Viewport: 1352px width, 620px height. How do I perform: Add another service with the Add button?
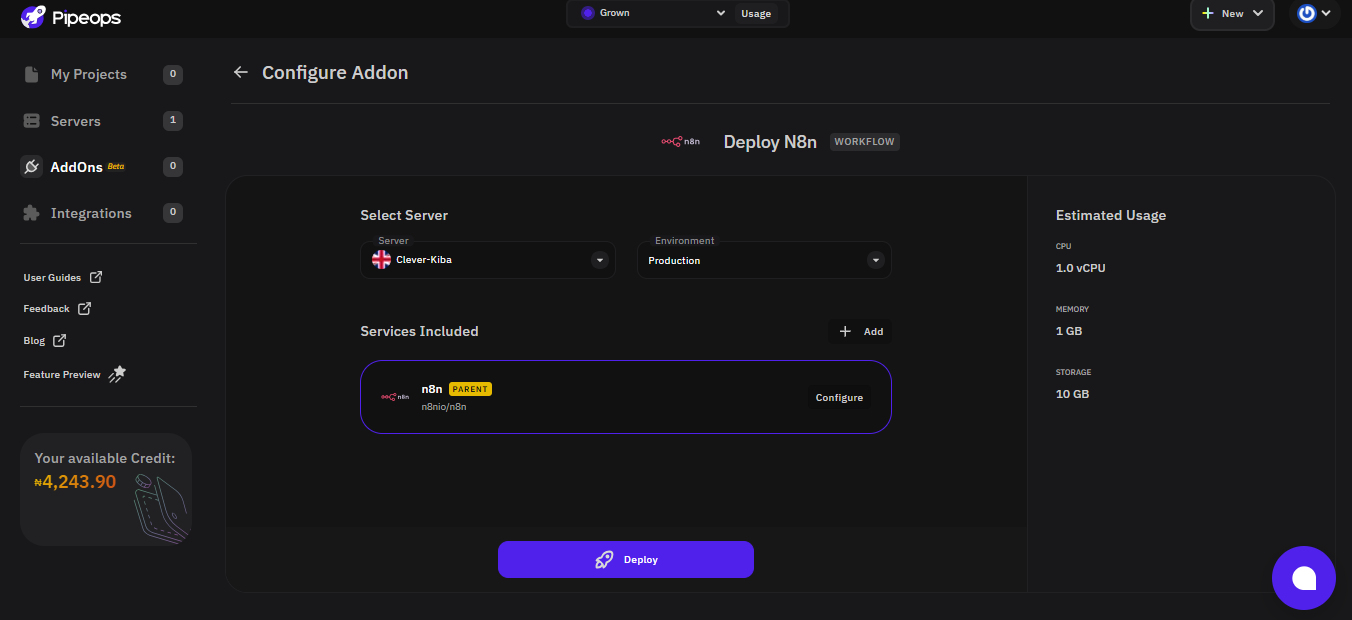860,331
